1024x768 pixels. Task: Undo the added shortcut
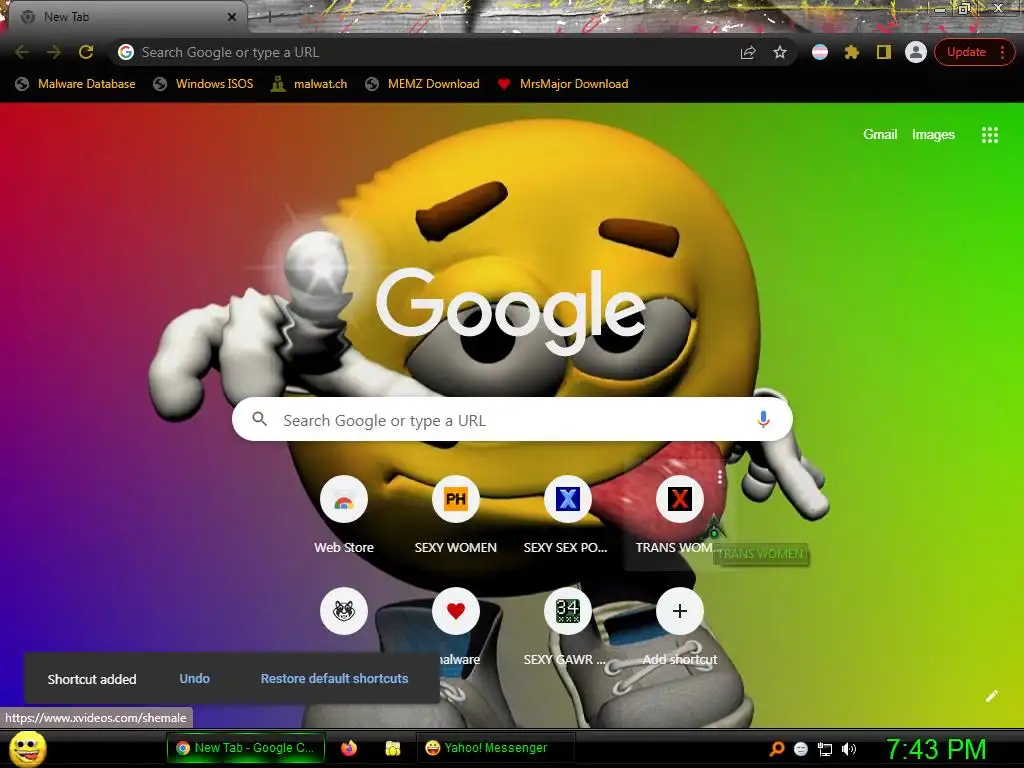tap(195, 679)
